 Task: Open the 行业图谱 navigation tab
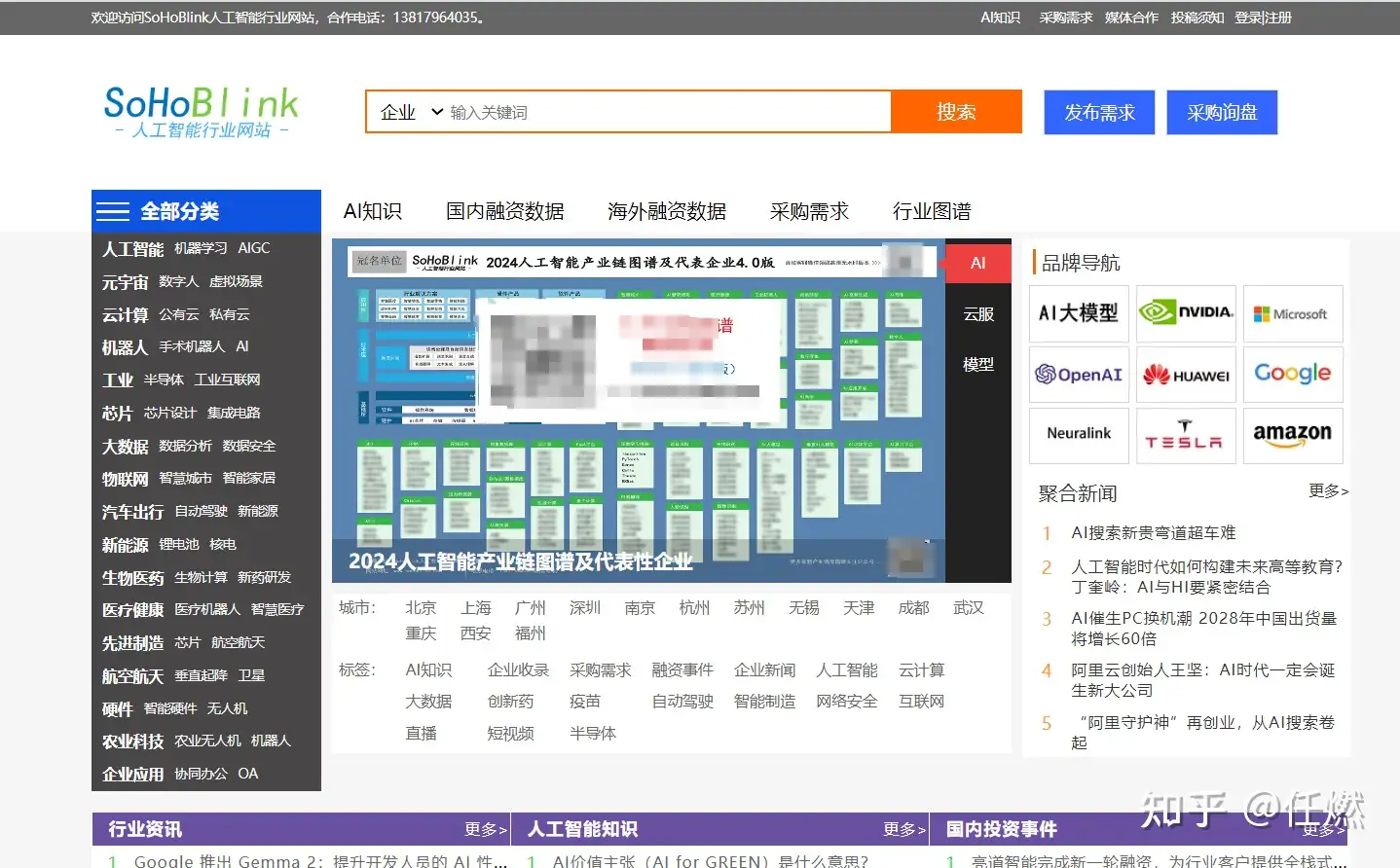click(x=932, y=211)
